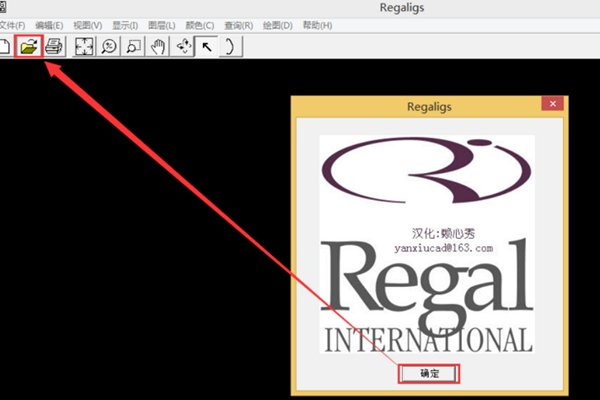The image size is (600, 400).
Task: Open the 视图(V) menu
Action: coord(88,24)
